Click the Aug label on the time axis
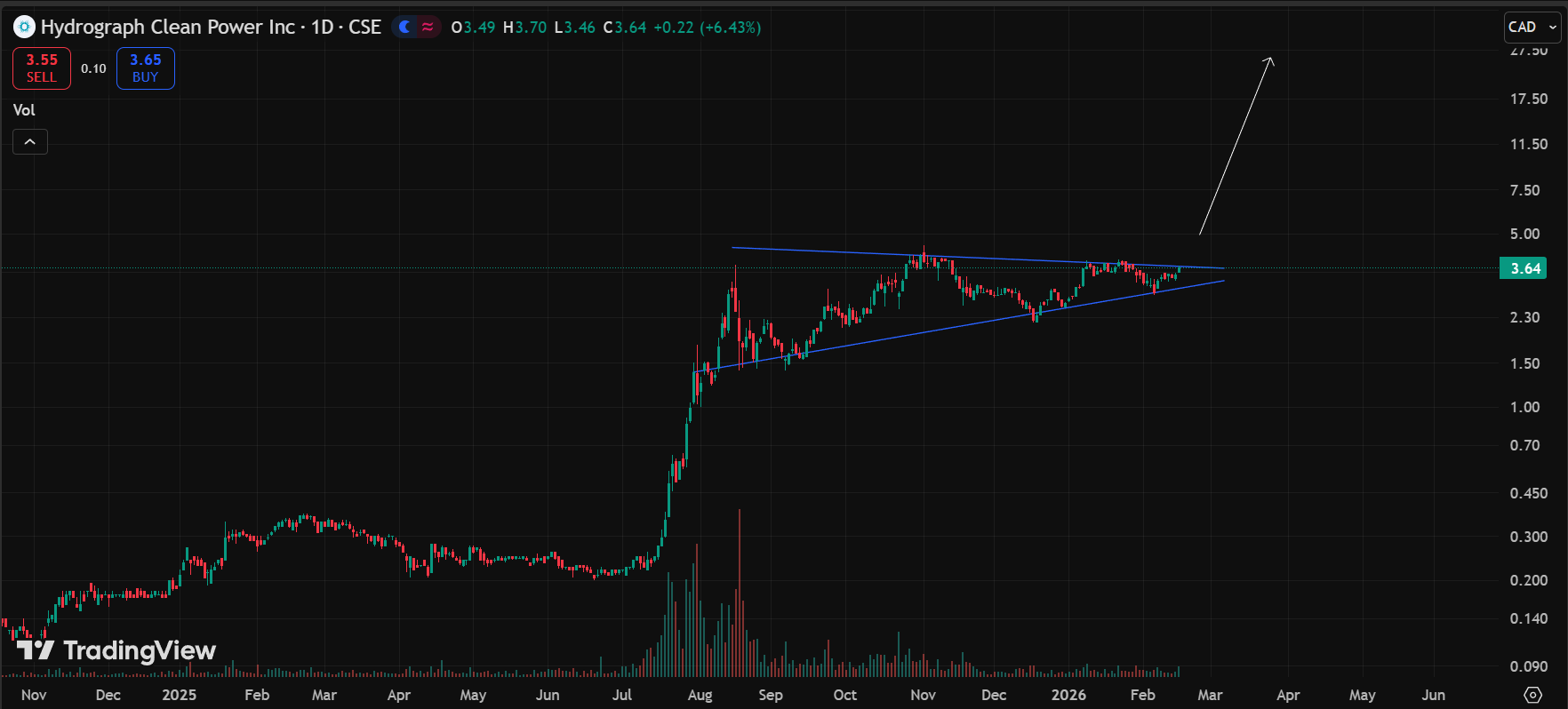The width and height of the screenshot is (1568, 709). click(700, 695)
